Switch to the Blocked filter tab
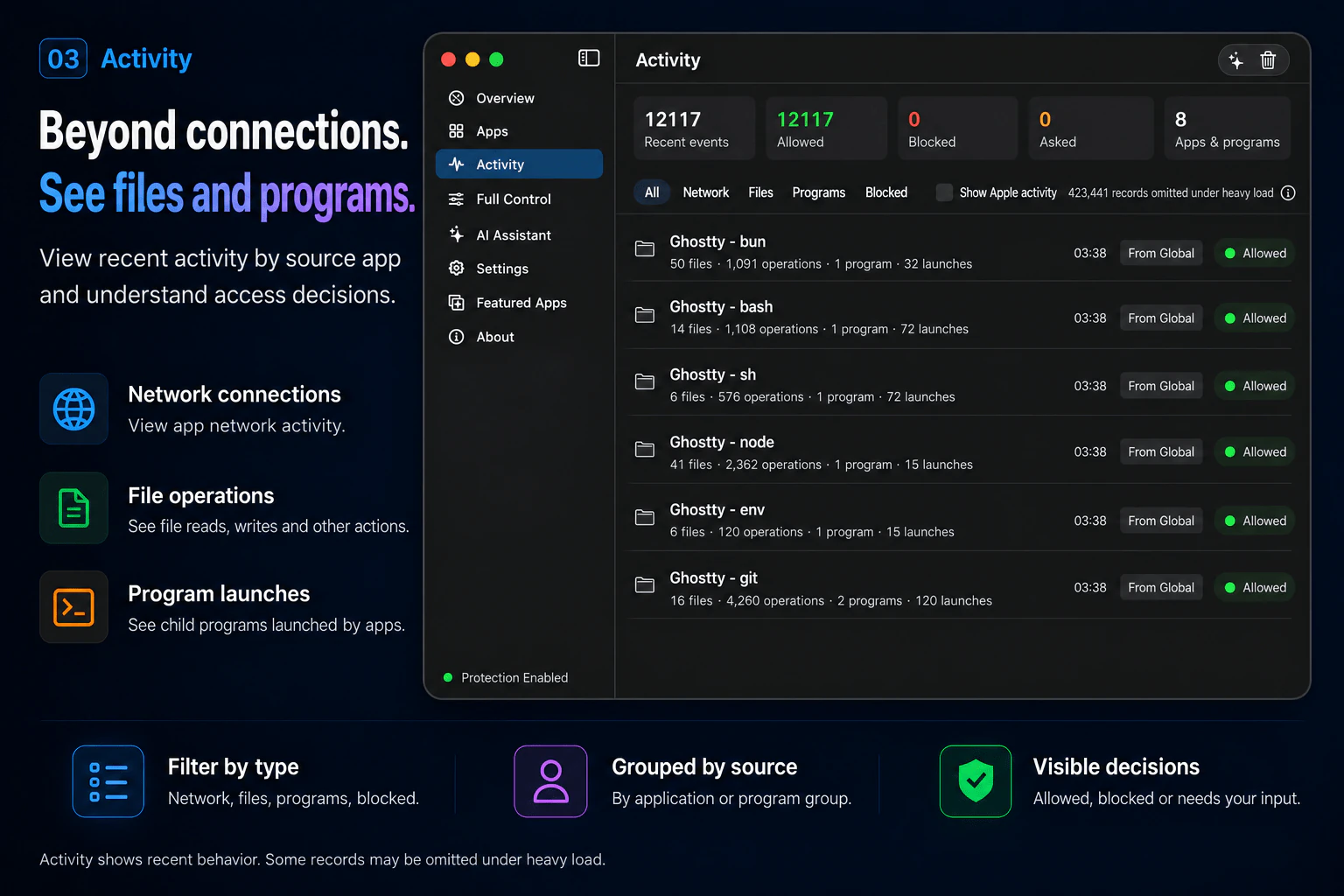Screen dimensions: 1344x896 (886, 192)
